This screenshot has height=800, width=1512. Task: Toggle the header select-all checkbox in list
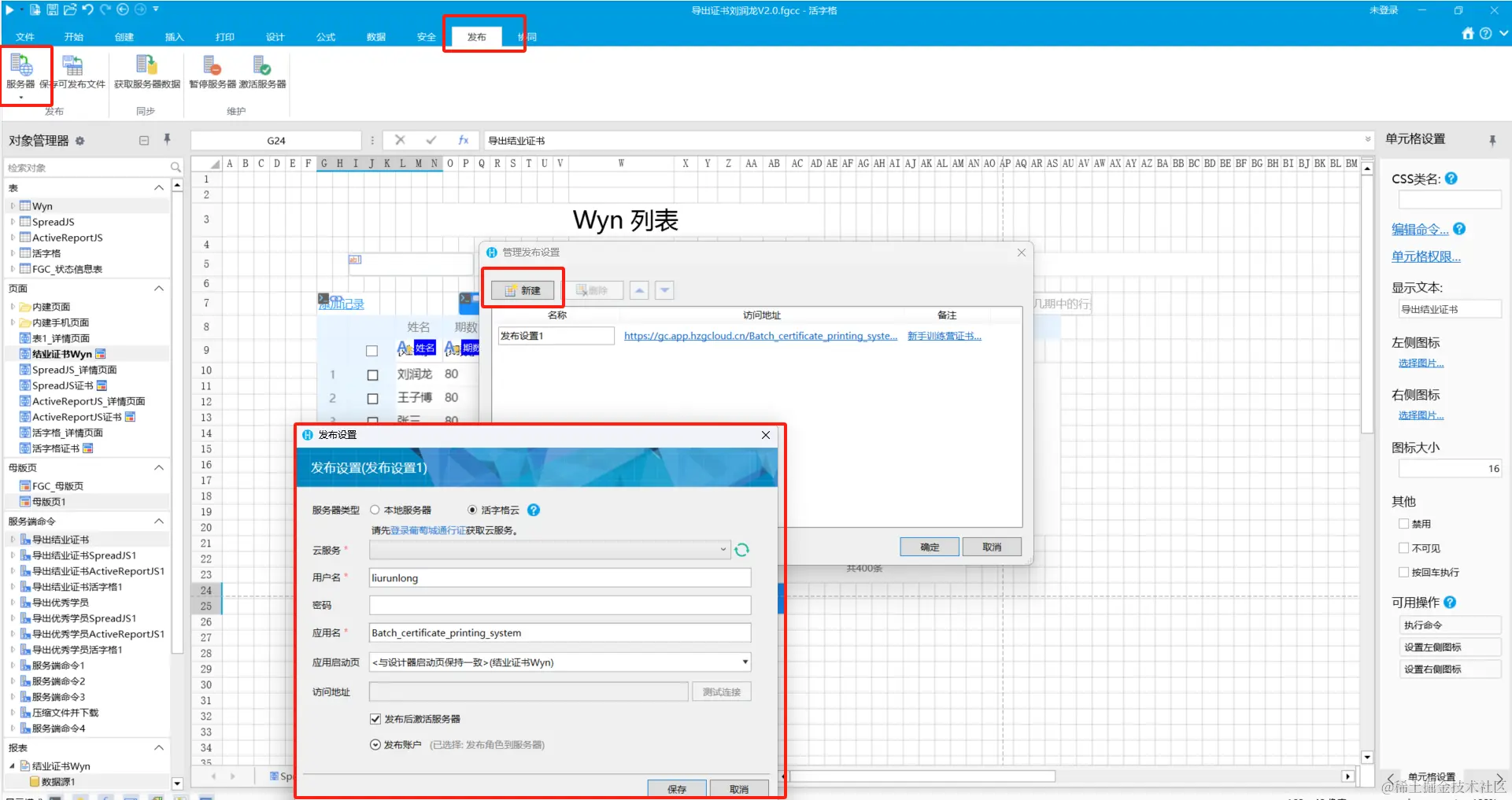(x=372, y=351)
